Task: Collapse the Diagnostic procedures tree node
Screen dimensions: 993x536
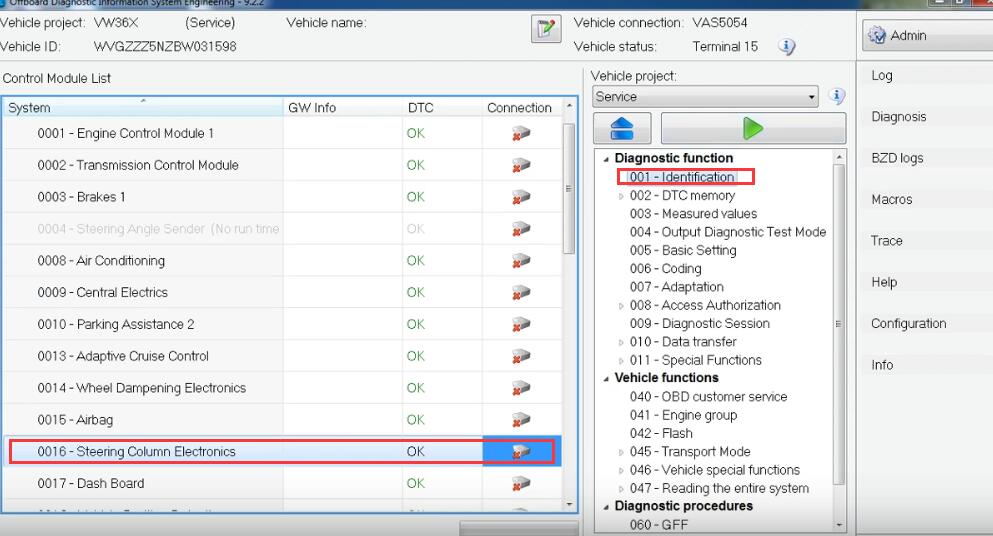Action: [x=606, y=507]
